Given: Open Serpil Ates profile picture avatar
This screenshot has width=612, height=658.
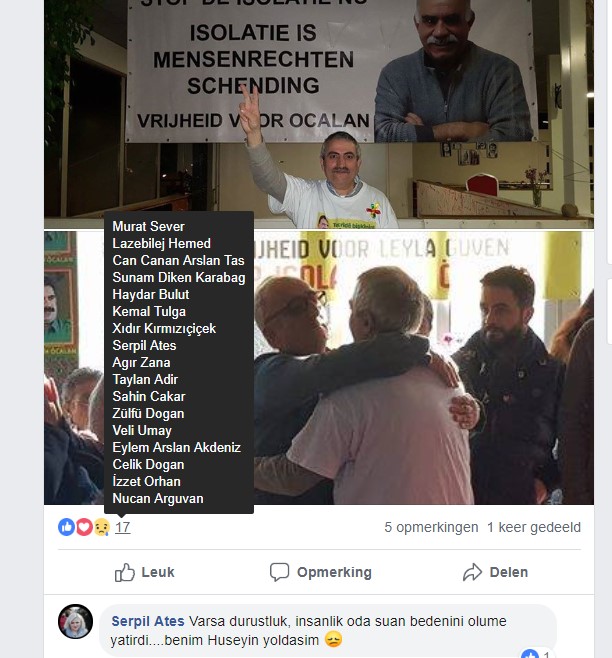Looking at the screenshot, I should click(x=76, y=621).
